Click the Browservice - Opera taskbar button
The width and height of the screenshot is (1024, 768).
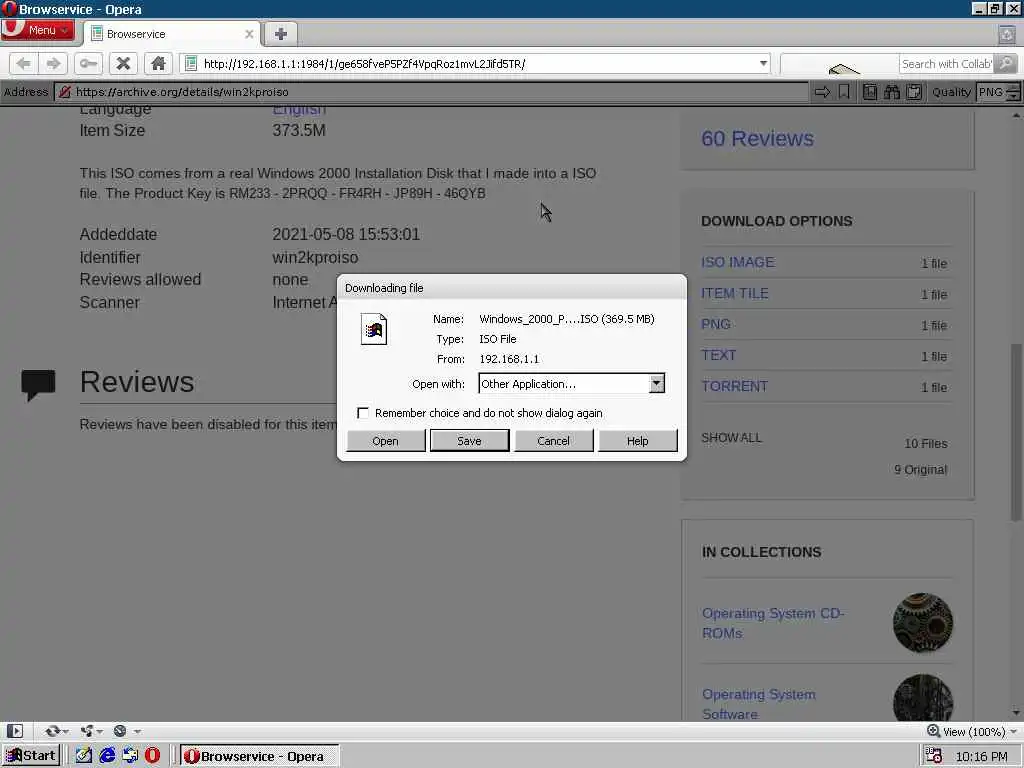259,756
